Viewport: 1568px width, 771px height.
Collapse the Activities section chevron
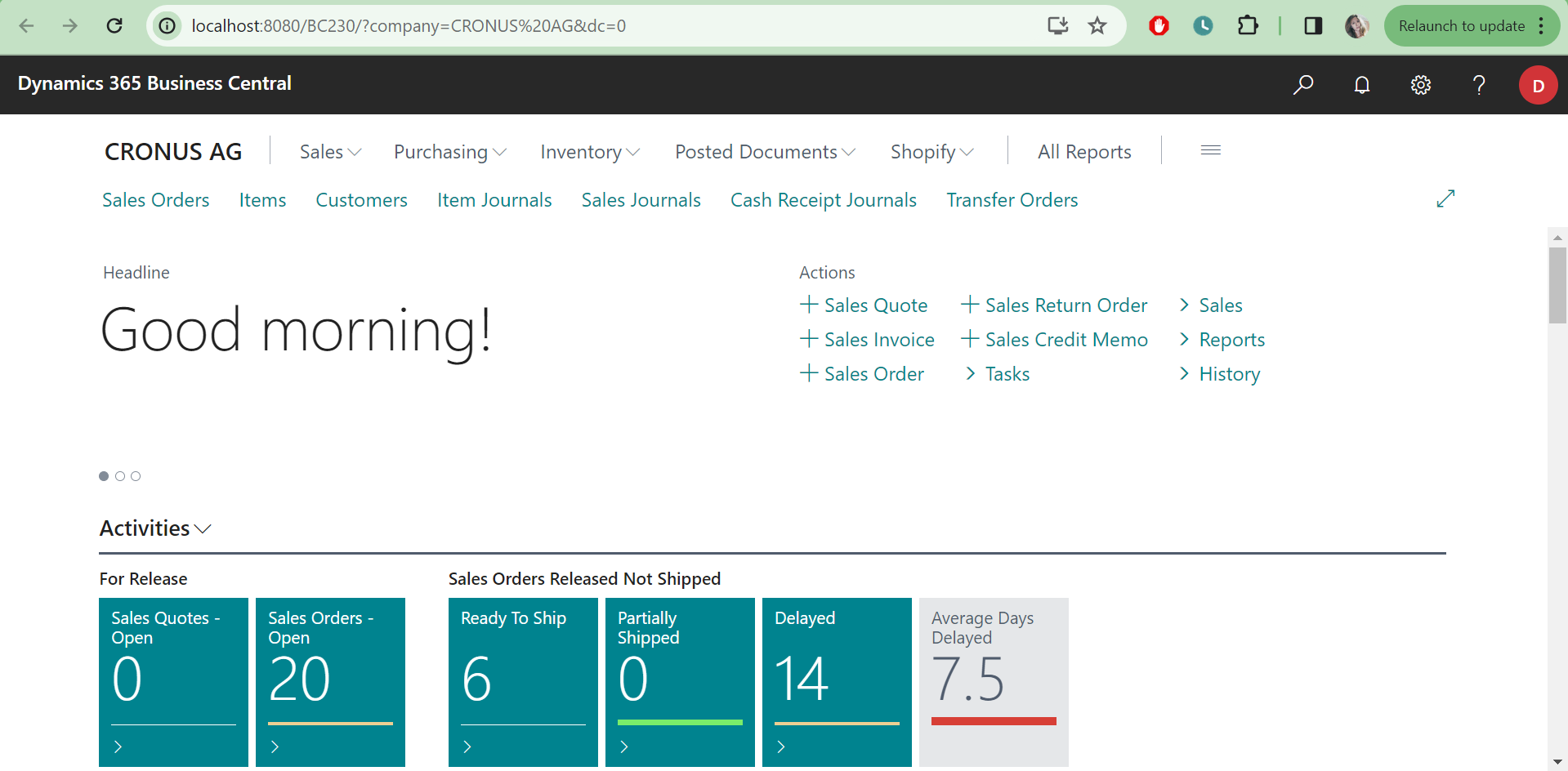(203, 529)
